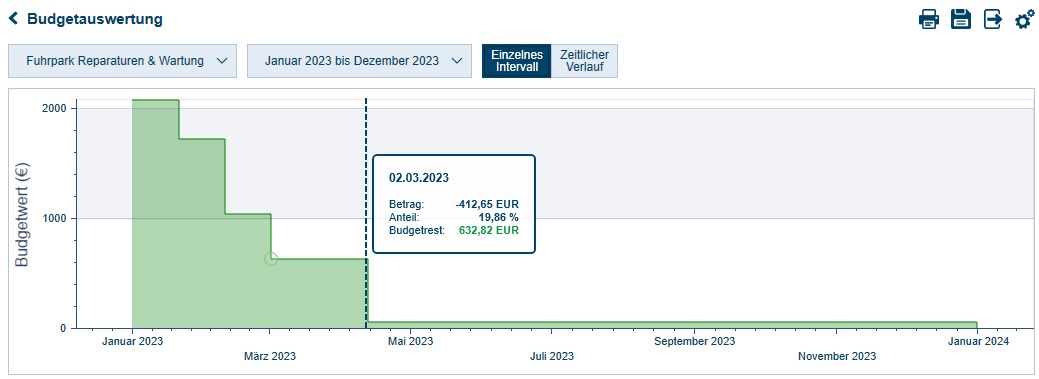This screenshot has height=379, width=1039.
Task: Go back using the left chevron icon
Action: click(x=13, y=19)
